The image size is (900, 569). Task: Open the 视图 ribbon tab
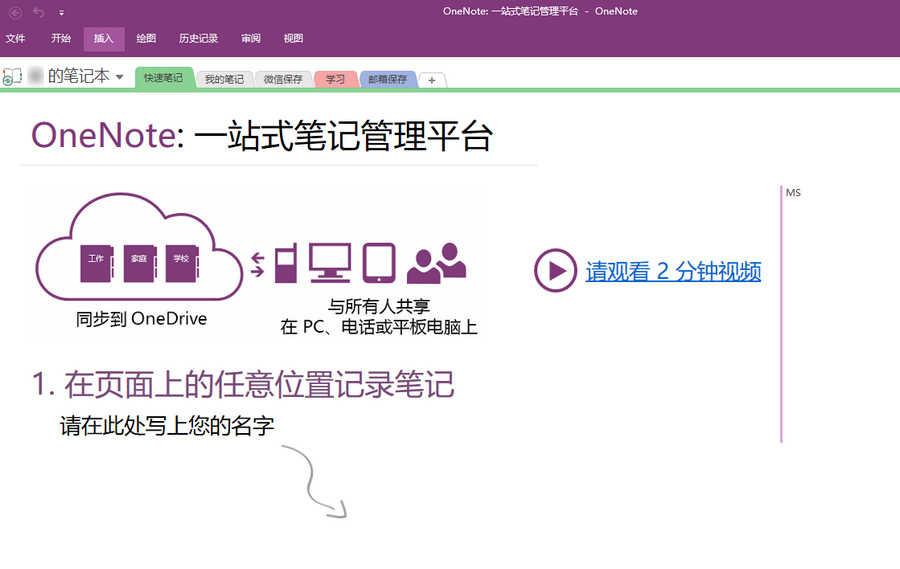point(293,38)
